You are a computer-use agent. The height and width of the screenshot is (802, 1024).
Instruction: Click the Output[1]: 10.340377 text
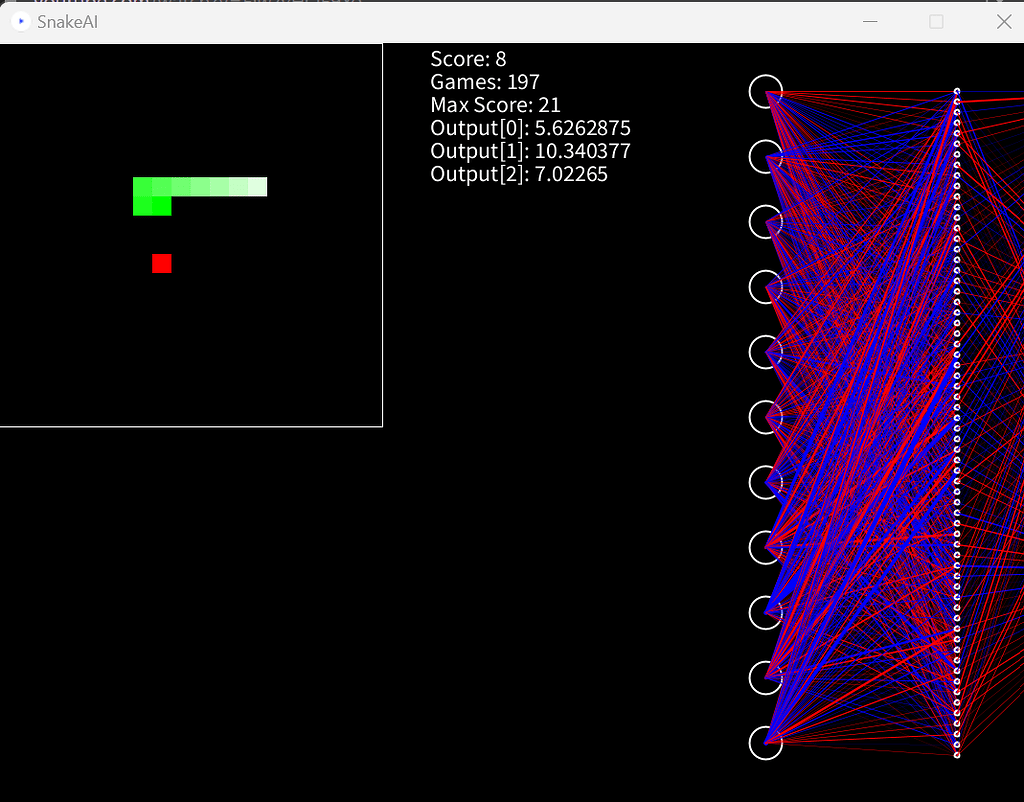point(531,151)
